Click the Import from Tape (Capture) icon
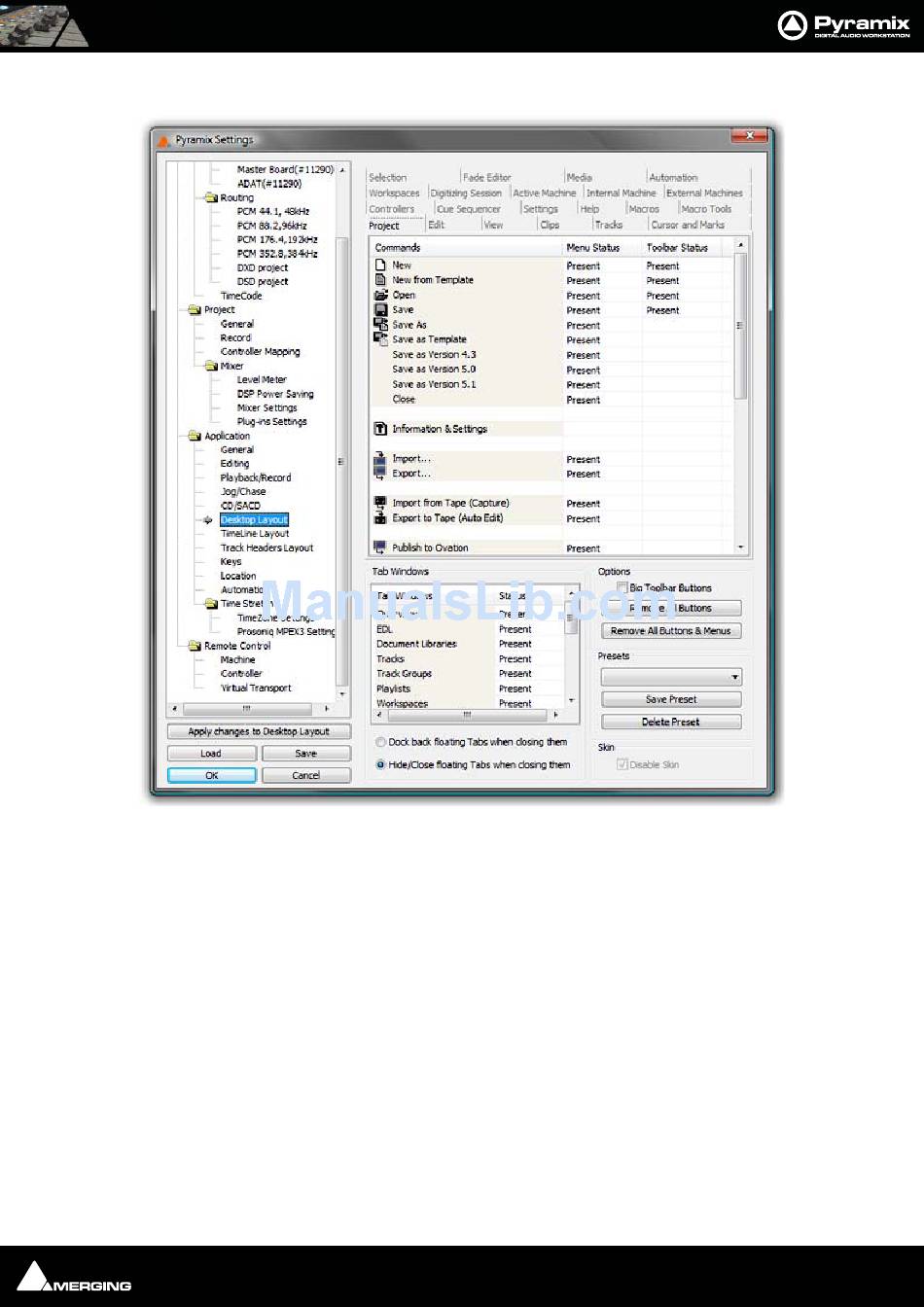The height and width of the screenshot is (1307, 924). (x=380, y=503)
